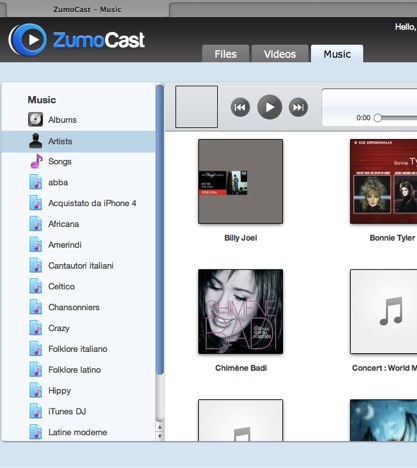417x468 pixels.
Task: Open the Concert : World Music placeholder thumbnail
Action: [383, 311]
